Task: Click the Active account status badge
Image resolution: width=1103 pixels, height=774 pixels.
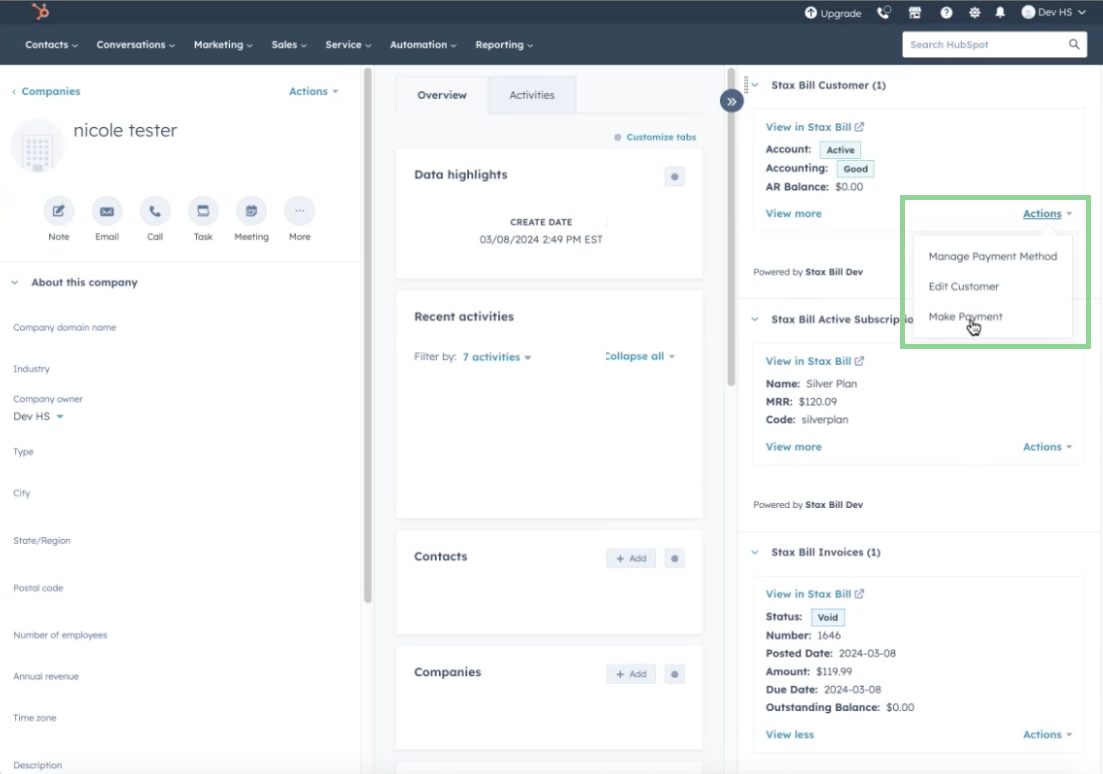Action: point(840,150)
